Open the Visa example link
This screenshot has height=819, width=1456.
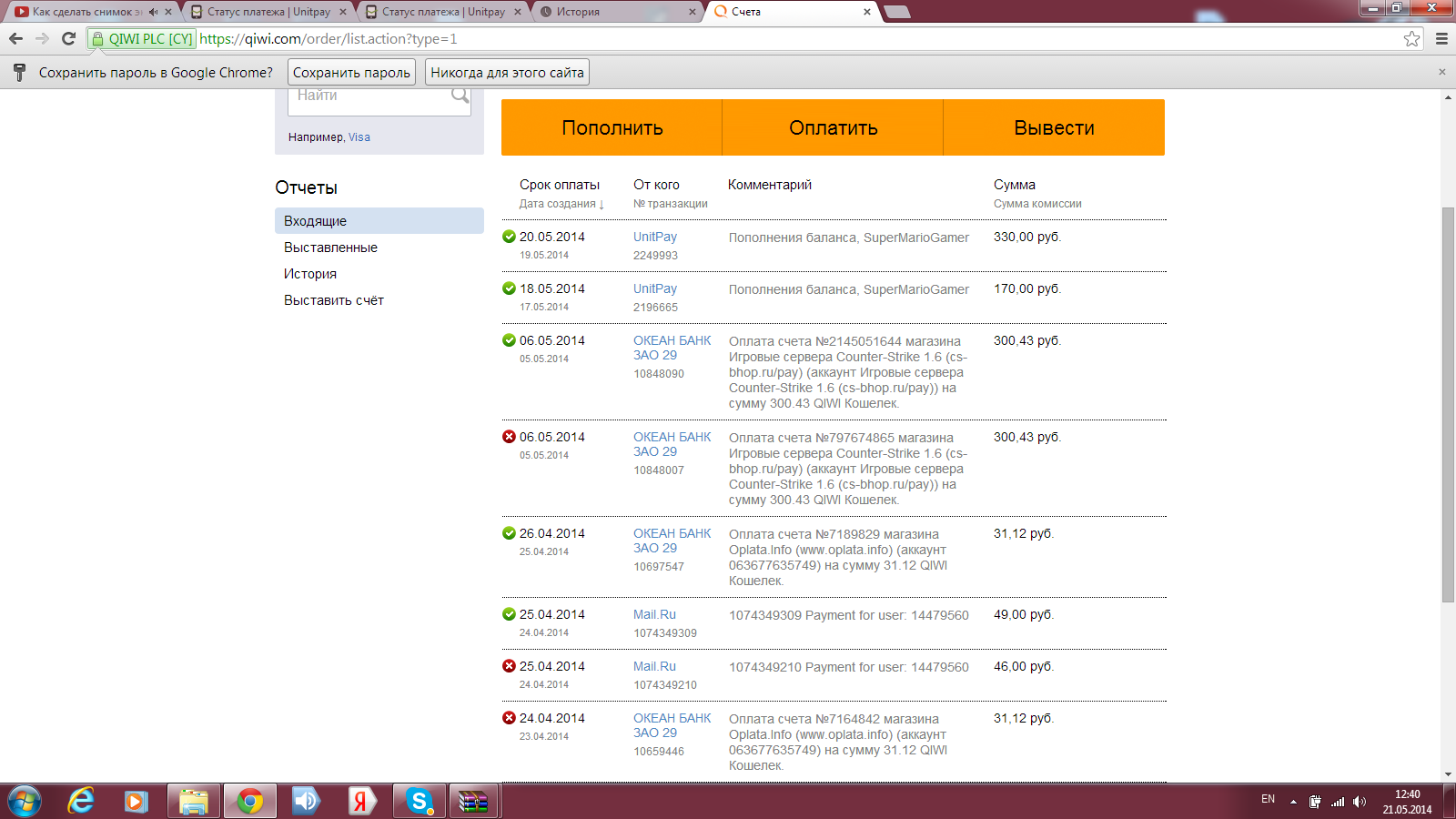tap(359, 137)
